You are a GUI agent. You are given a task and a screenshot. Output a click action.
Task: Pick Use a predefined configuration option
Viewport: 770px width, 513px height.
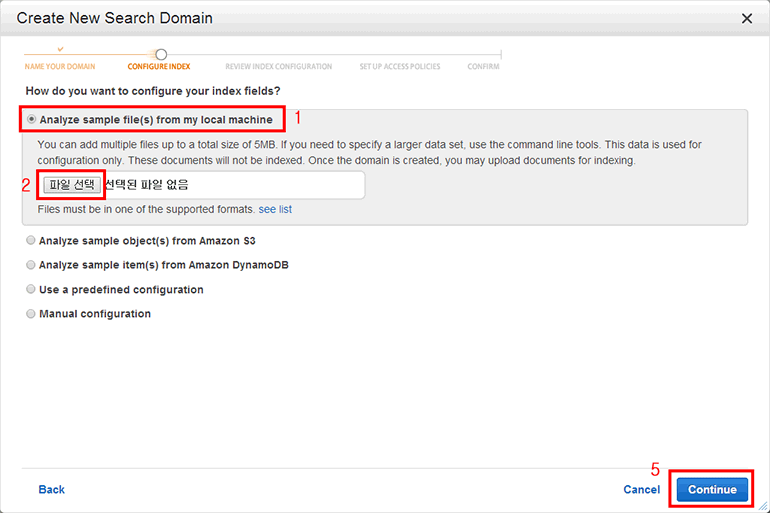(x=32, y=289)
